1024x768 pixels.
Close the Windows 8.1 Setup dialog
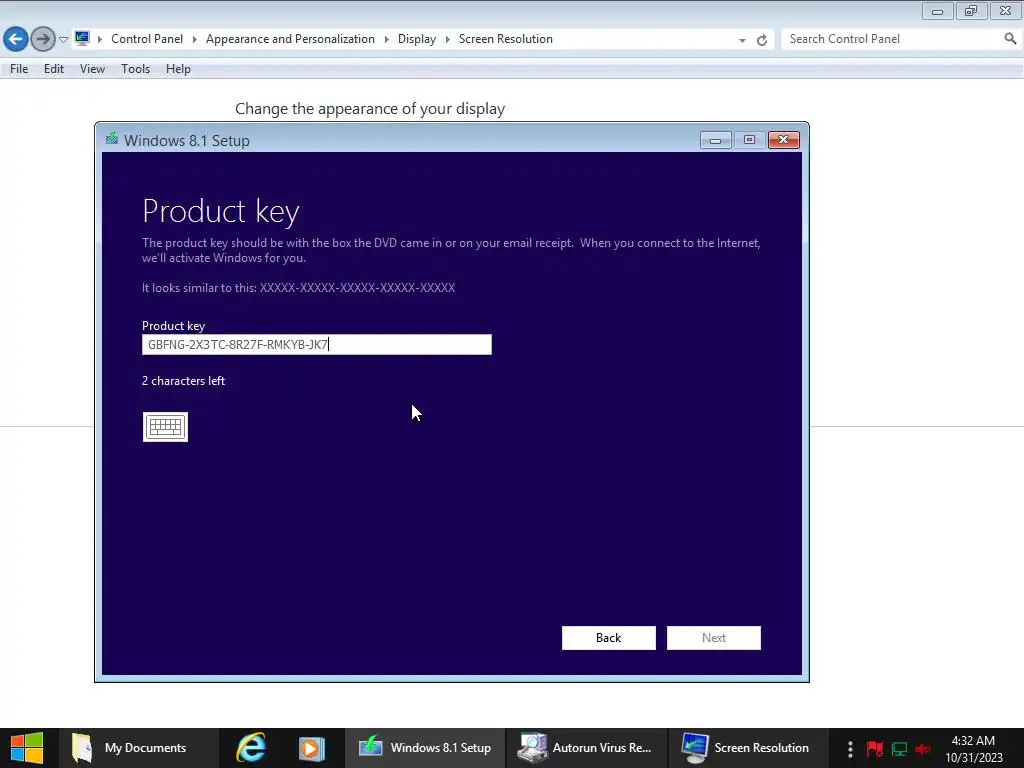tap(784, 140)
